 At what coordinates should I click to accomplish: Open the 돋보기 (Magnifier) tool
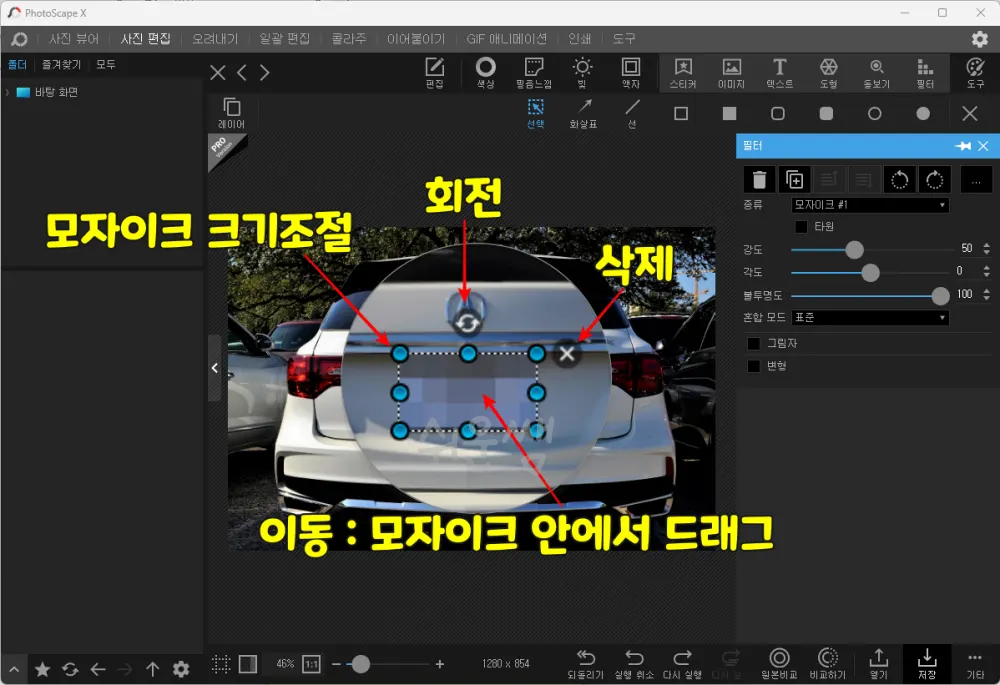pos(876,71)
